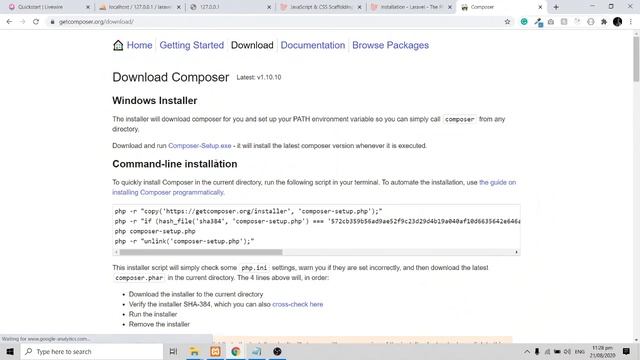
Task: Open the ENG language indicator
Action: [x=580, y=351]
